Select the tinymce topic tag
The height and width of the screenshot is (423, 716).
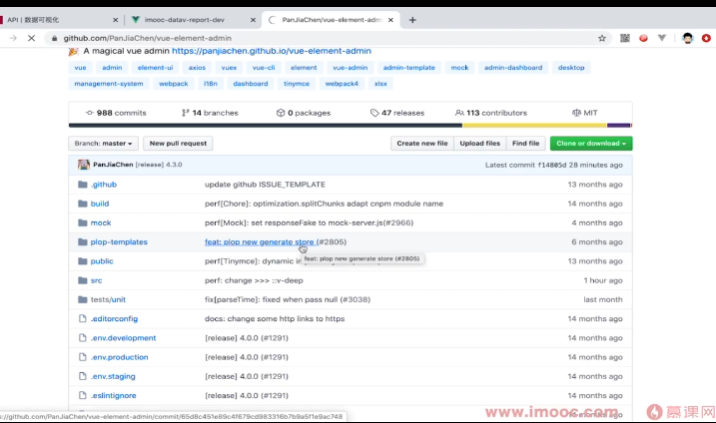[x=296, y=84]
